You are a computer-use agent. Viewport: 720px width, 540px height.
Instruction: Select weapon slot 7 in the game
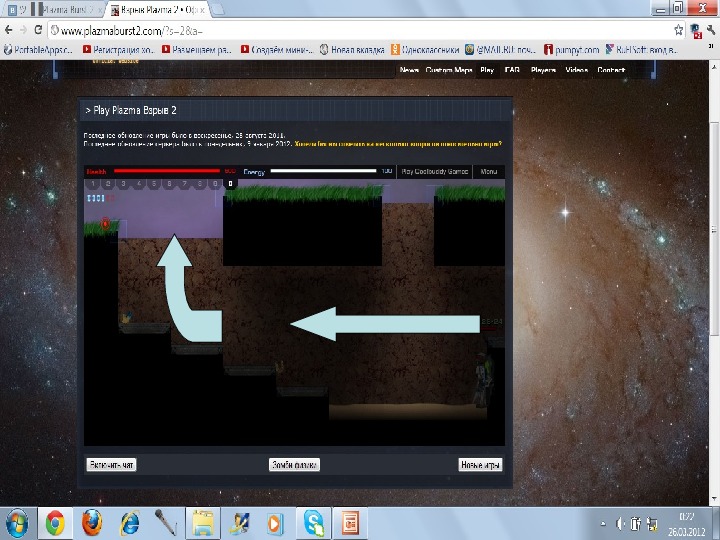pos(185,184)
